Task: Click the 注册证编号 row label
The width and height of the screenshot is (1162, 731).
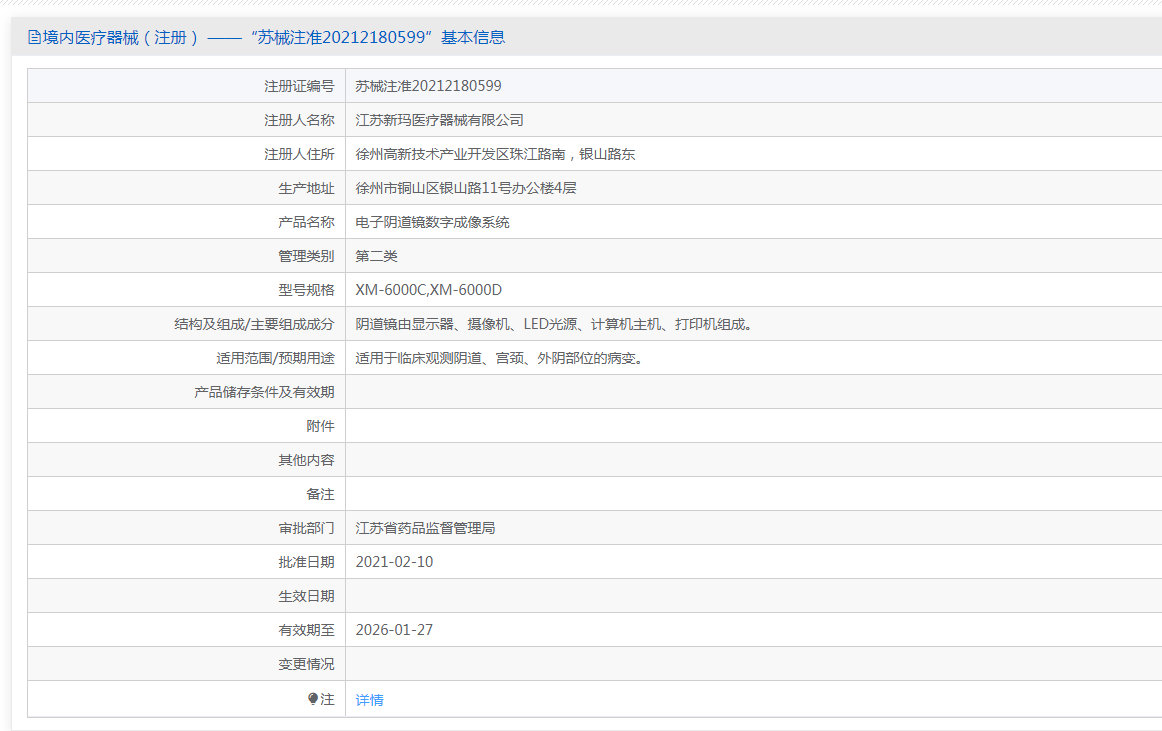Action: click(298, 86)
